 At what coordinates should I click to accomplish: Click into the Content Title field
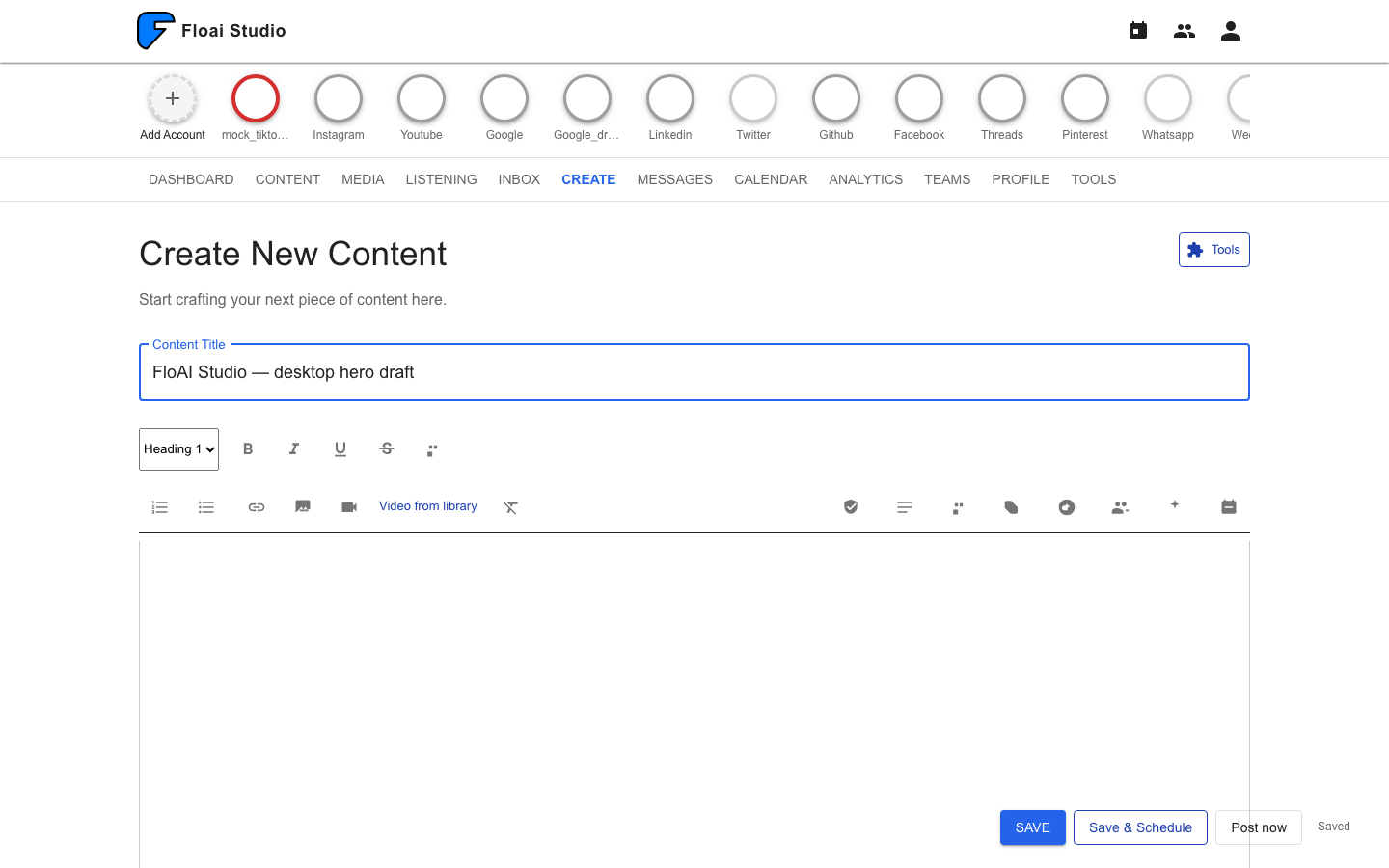694,372
